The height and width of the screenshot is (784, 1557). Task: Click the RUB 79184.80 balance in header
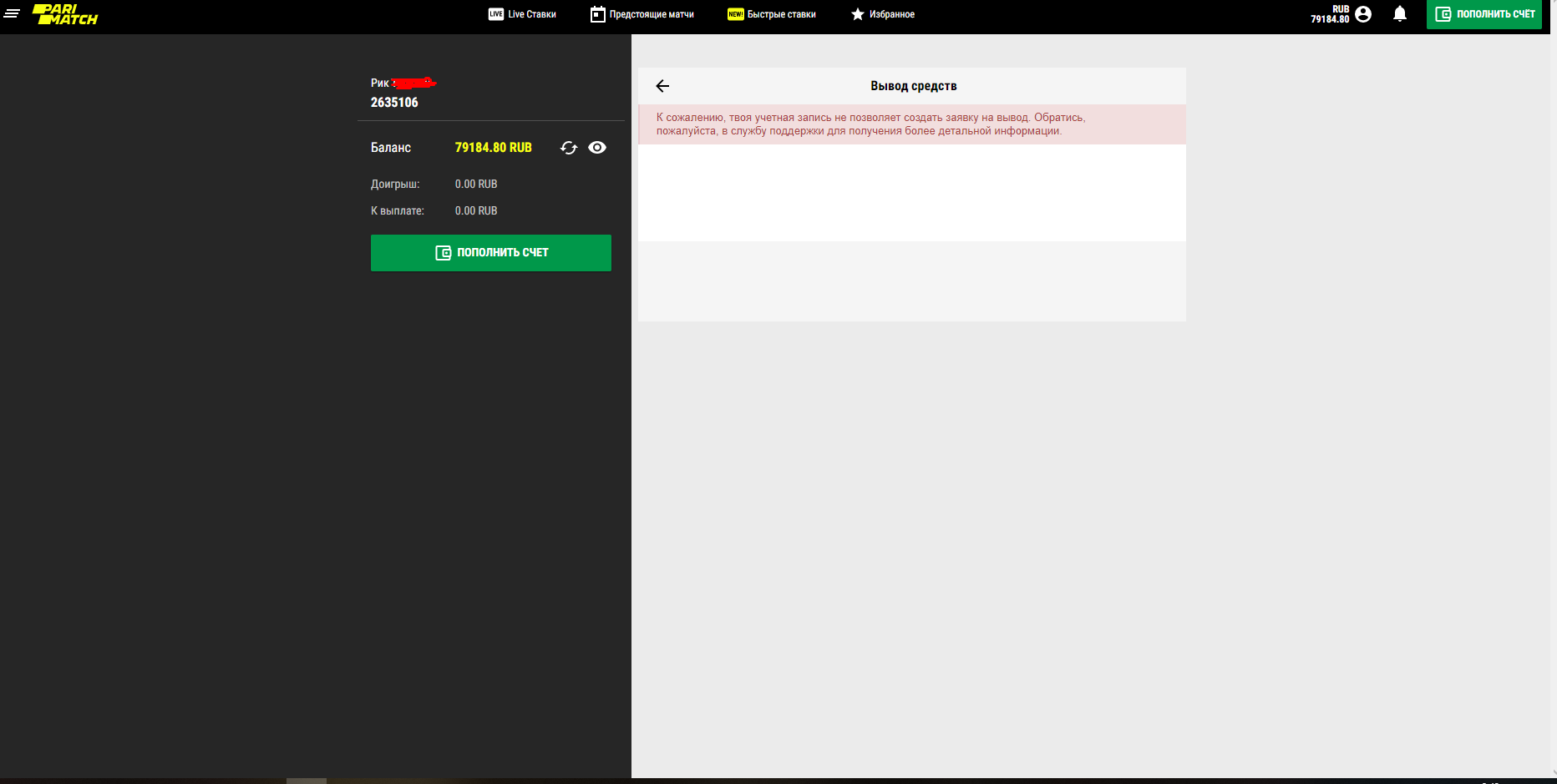1329,14
